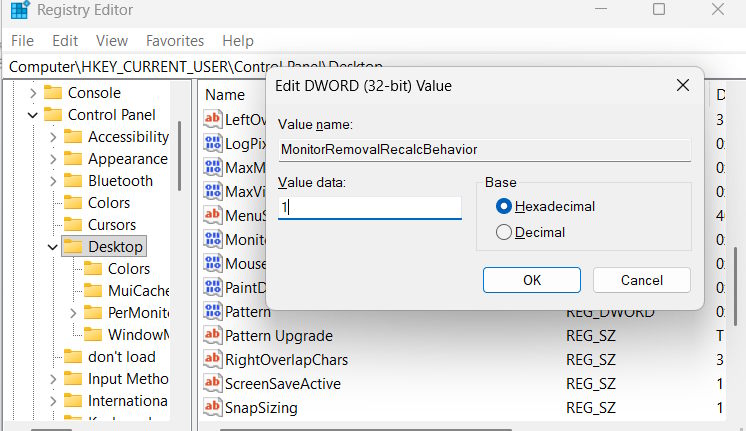Click the don't load folder icon
The width and height of the screenshot is (746, 431).
tap(73, 356)
